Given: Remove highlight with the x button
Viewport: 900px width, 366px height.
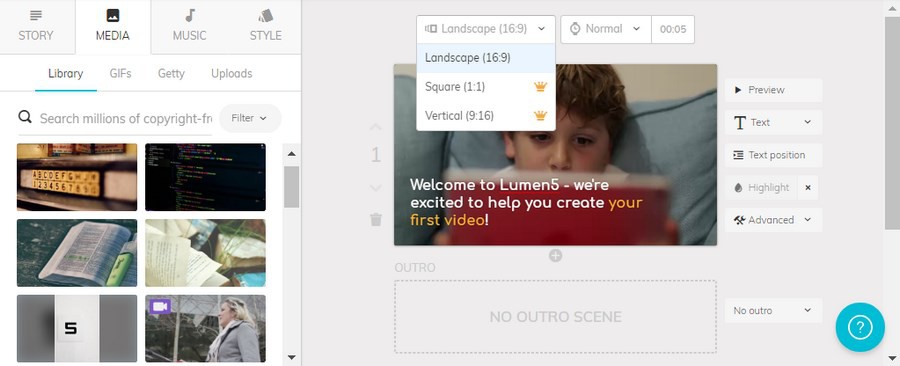Looking at the screenshot, I should [x=808, y=188].
